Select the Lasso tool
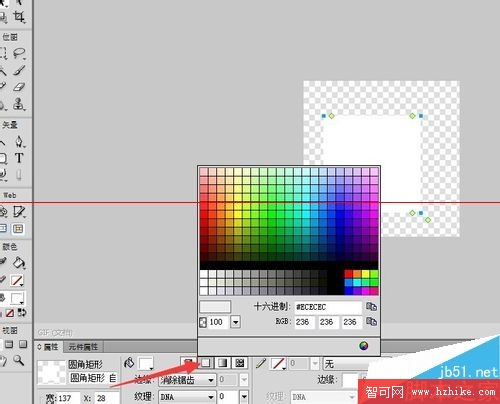The height and width of the screenshot is (404, 500). pyautogui.click(x=19, y=53)
